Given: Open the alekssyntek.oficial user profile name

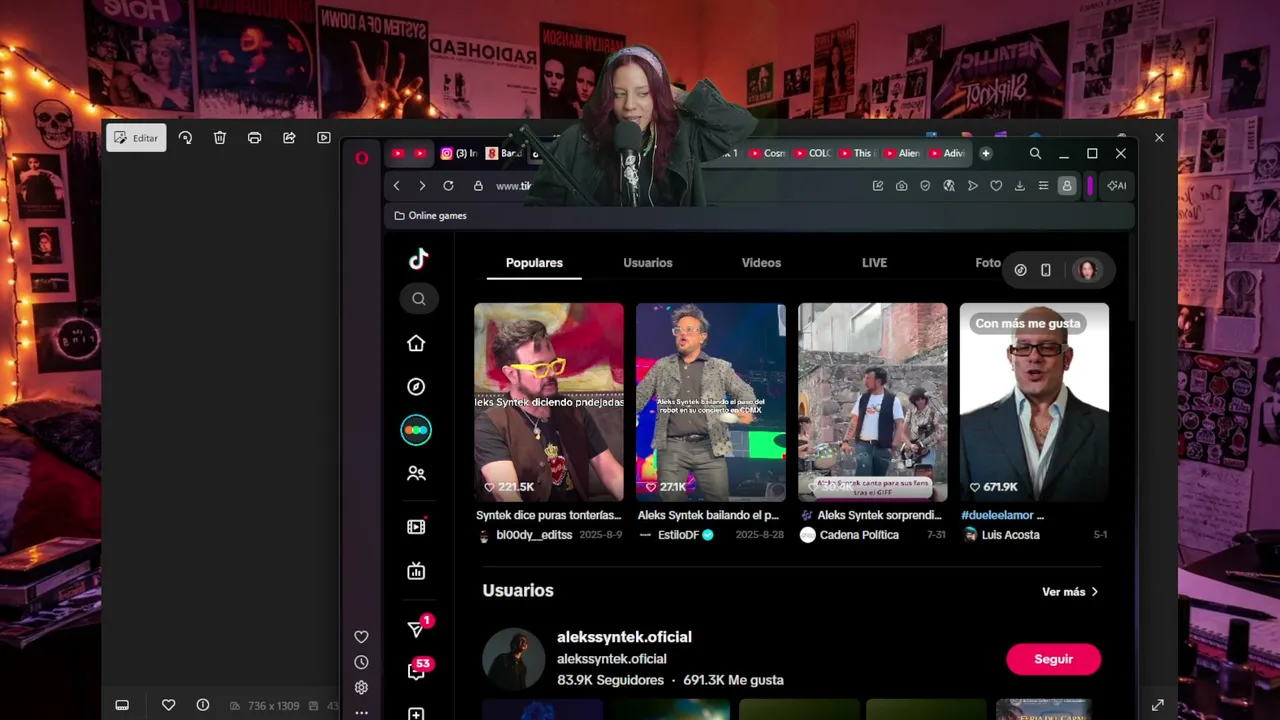Looking at the screenshot, I should point(624,637).
